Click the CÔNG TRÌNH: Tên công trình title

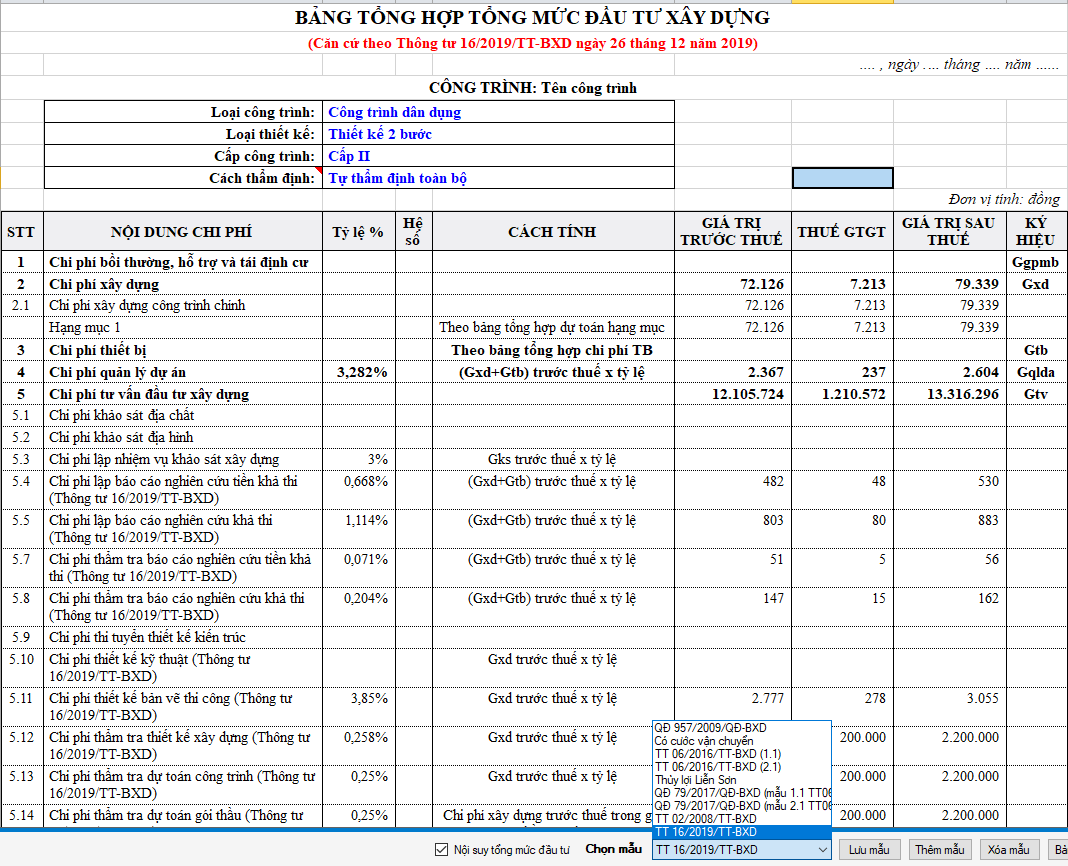[x=533, y=88]
